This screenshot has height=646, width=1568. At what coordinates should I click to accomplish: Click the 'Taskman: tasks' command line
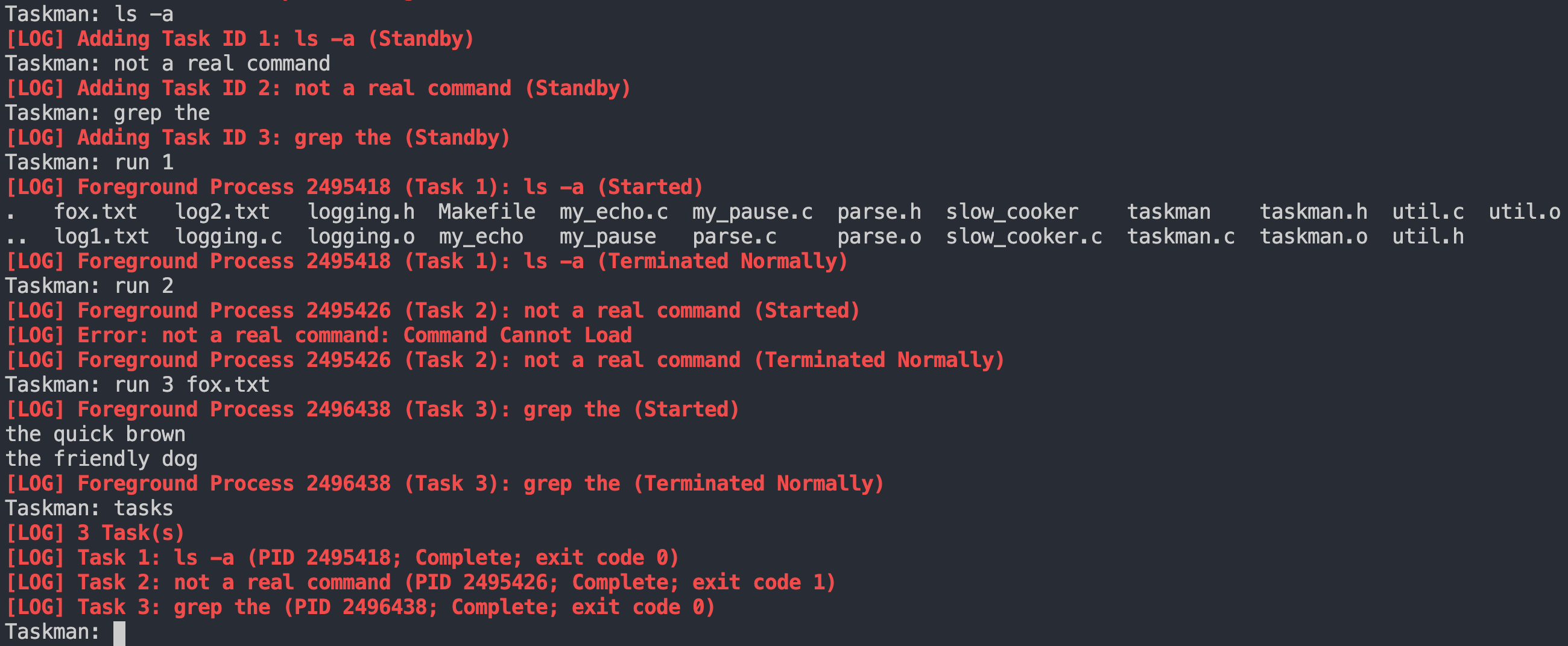89,508
